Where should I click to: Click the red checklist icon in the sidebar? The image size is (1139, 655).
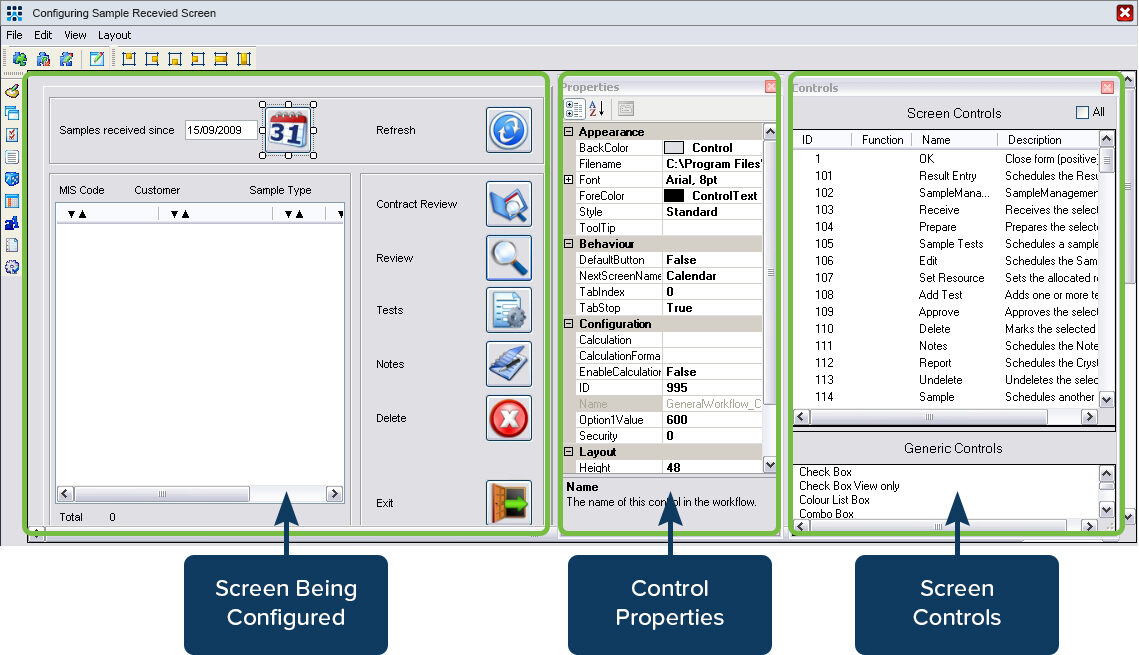pos(11,134)
